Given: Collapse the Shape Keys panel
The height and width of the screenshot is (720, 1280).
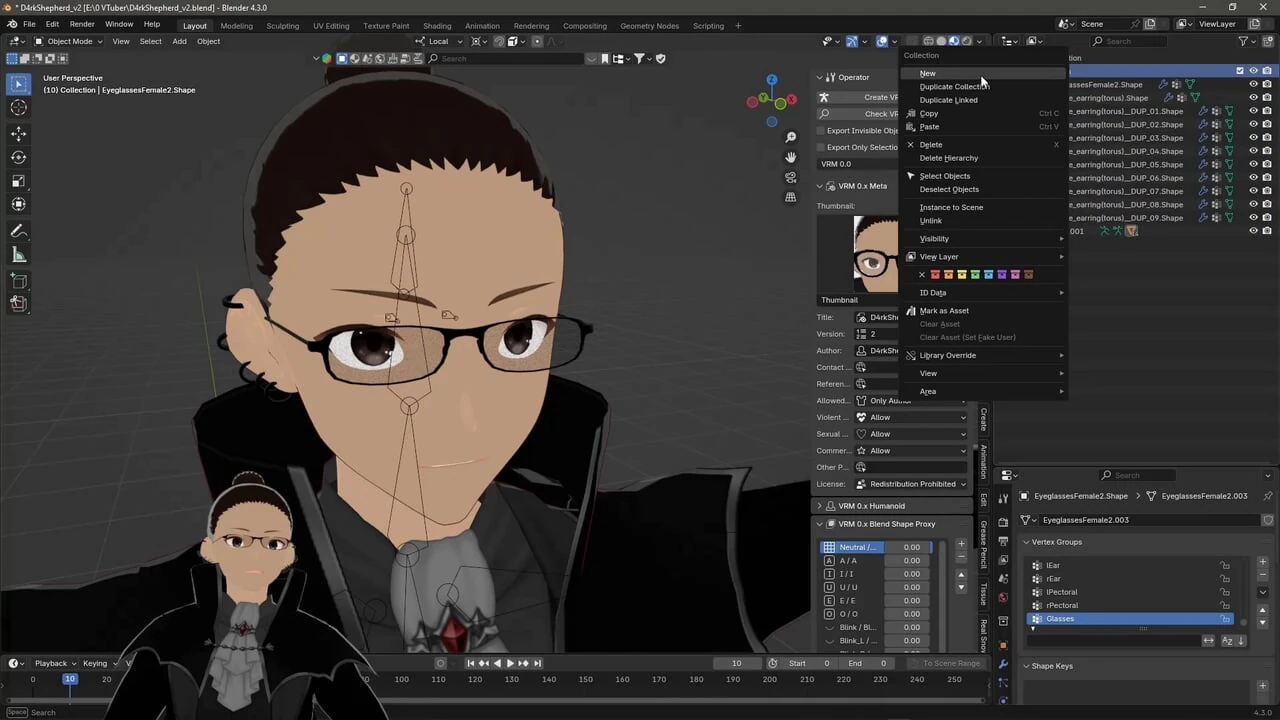Looking at the screenshot, I should click(1026, 666).
